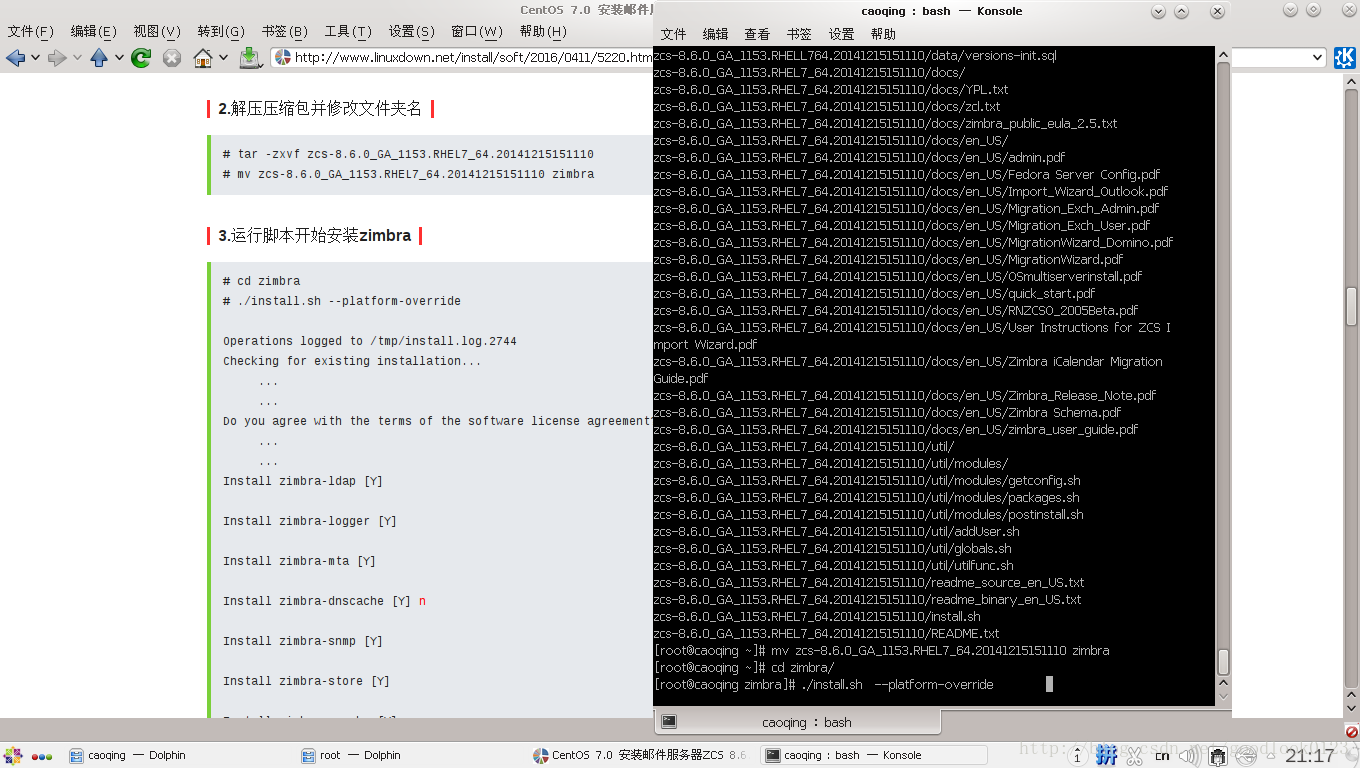Viewport: 1360px width, 768px height.
Task: Open Konsole 设置 menu
Action: pos(841,34)
